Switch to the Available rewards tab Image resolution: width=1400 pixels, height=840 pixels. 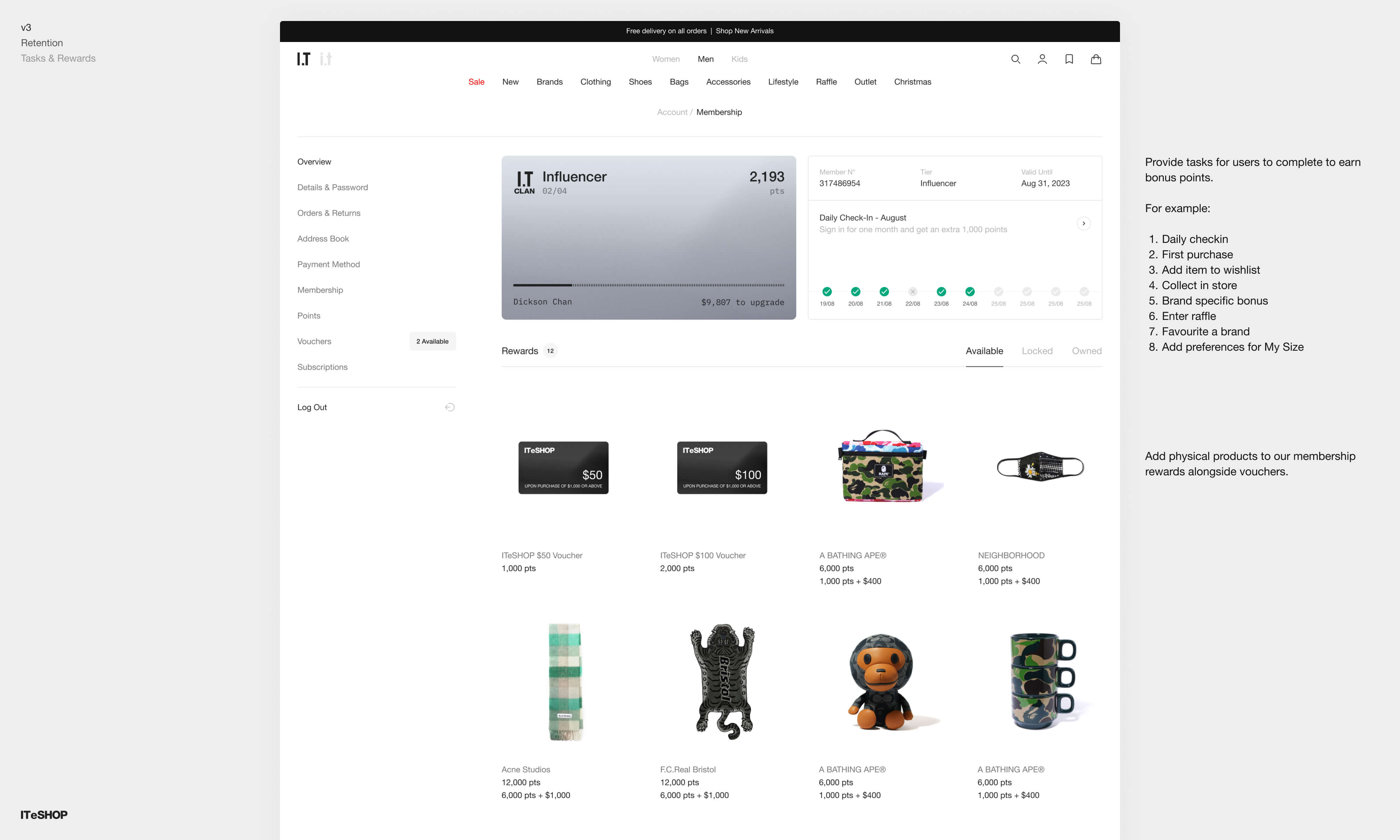984,351
